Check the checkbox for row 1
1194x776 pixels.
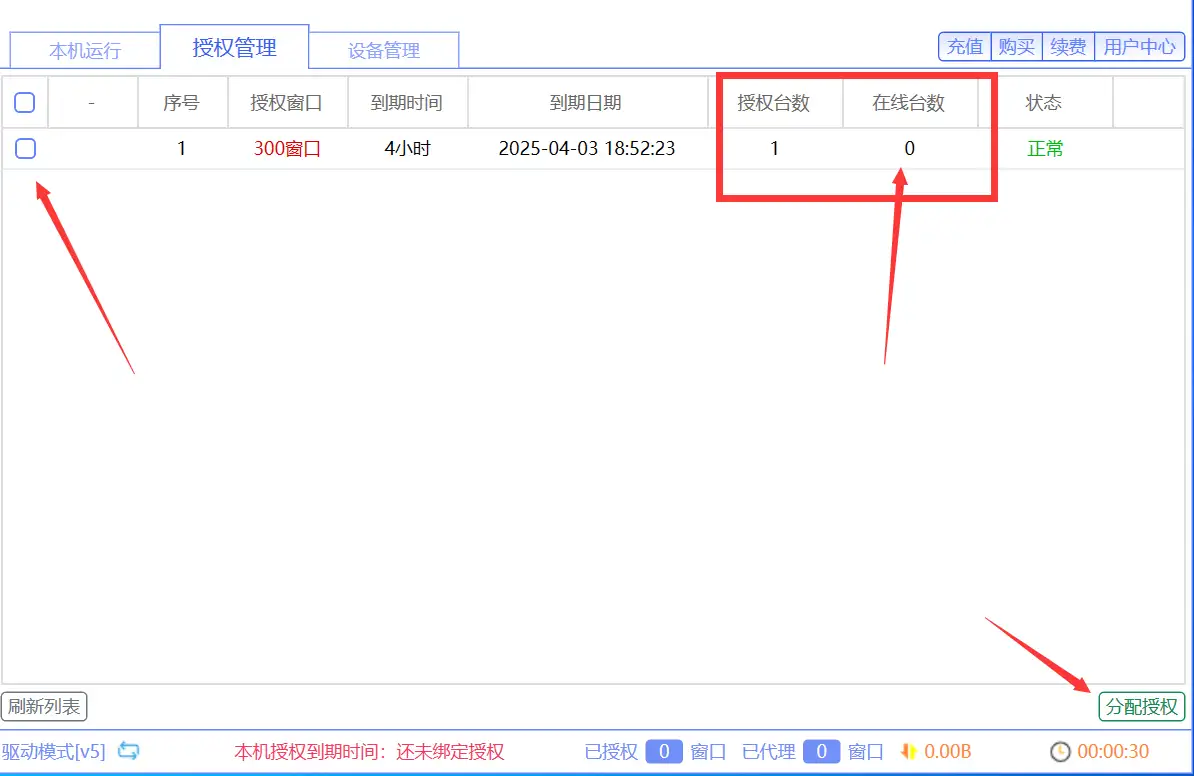pyautogui.click(x=25, y=149)
